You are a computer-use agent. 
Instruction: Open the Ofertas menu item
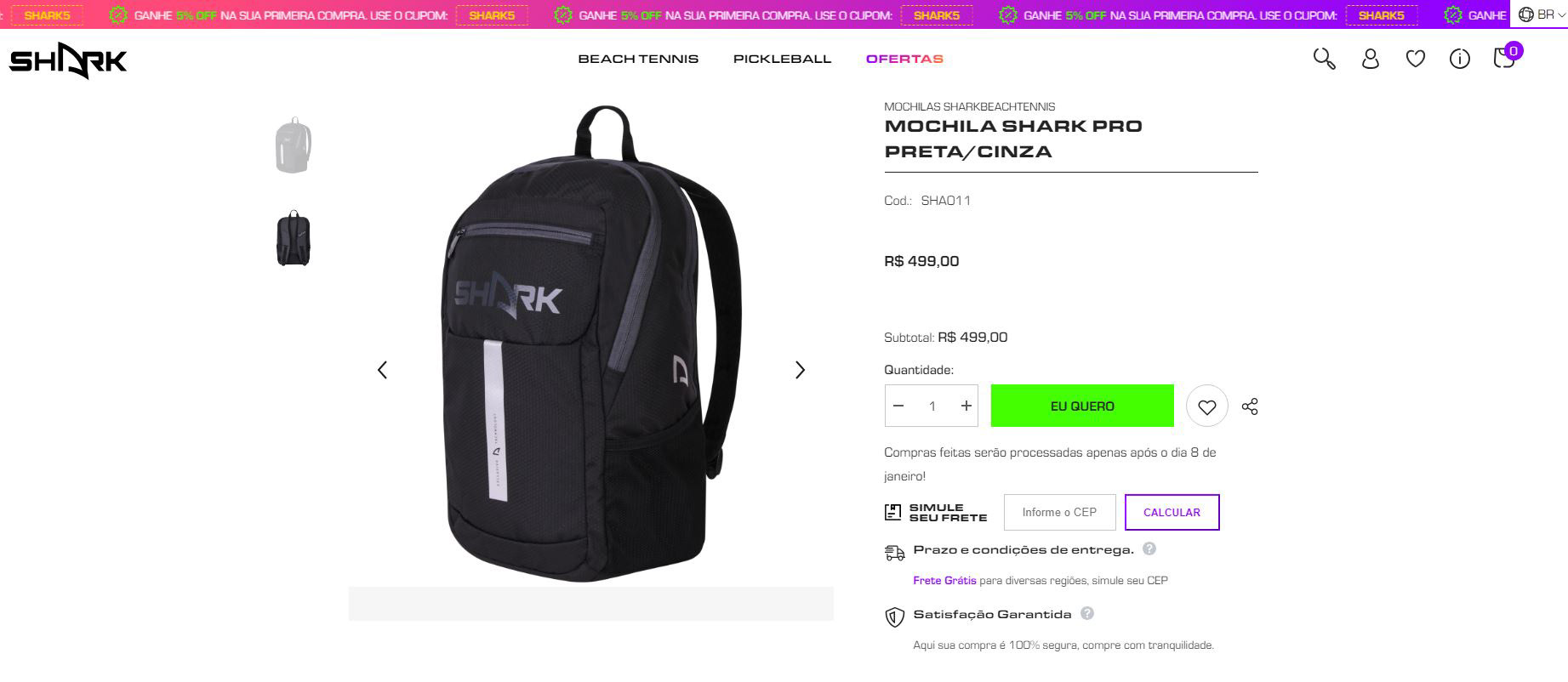(904, 59)
